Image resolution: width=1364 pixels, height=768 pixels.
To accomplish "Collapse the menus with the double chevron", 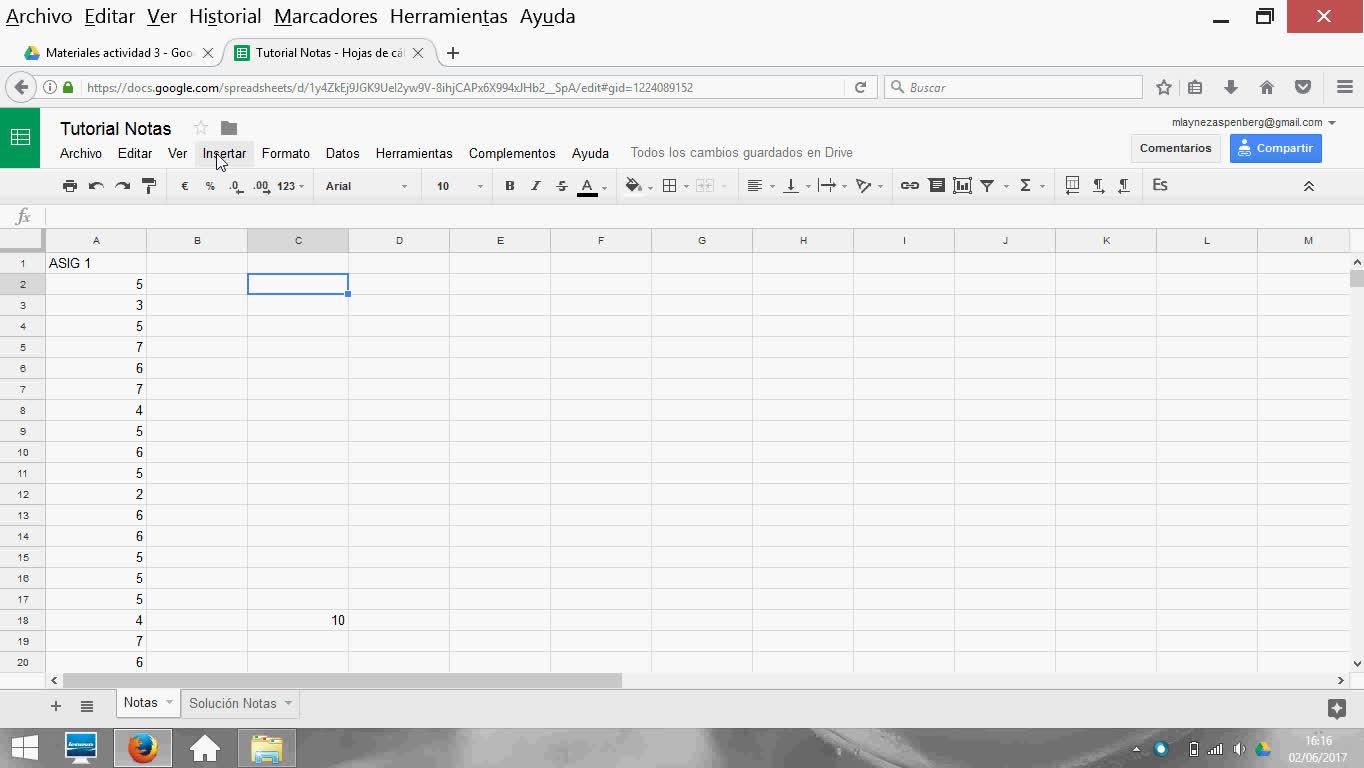I will point(1308,187).
